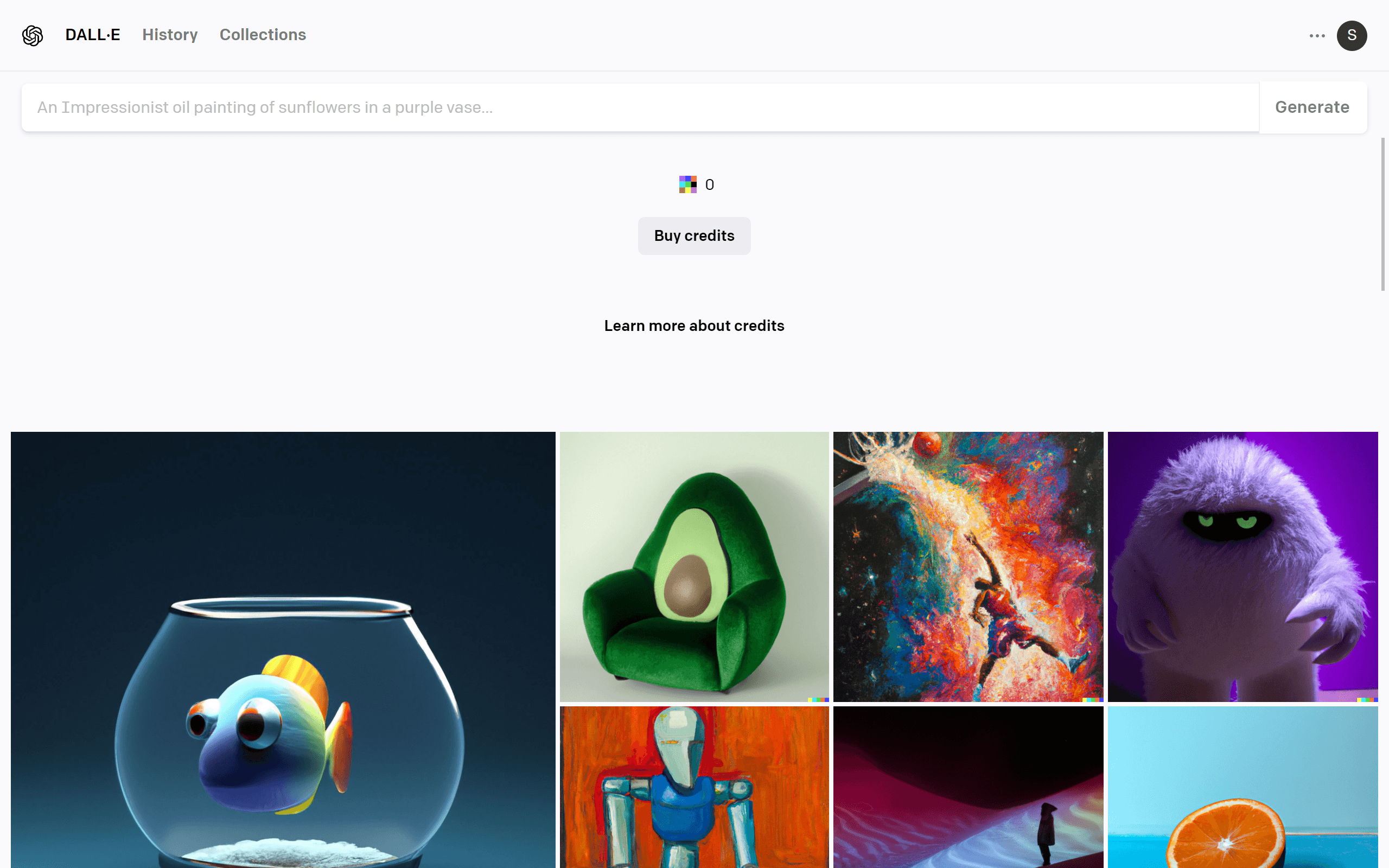Image resolution: width=1389 pixels, height=868 pixels.
Task: Open the robot painting on orange background
Action: point(694,787)
